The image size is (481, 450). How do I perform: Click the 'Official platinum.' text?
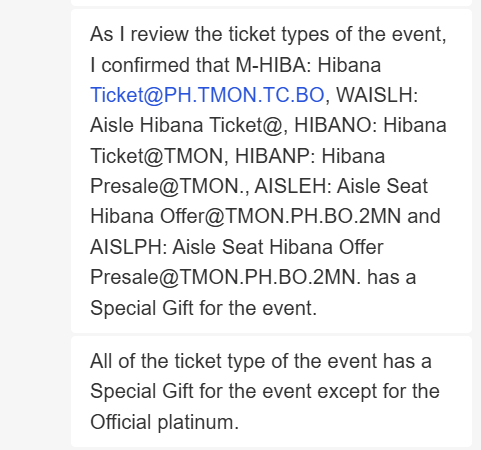click(165, 422)
